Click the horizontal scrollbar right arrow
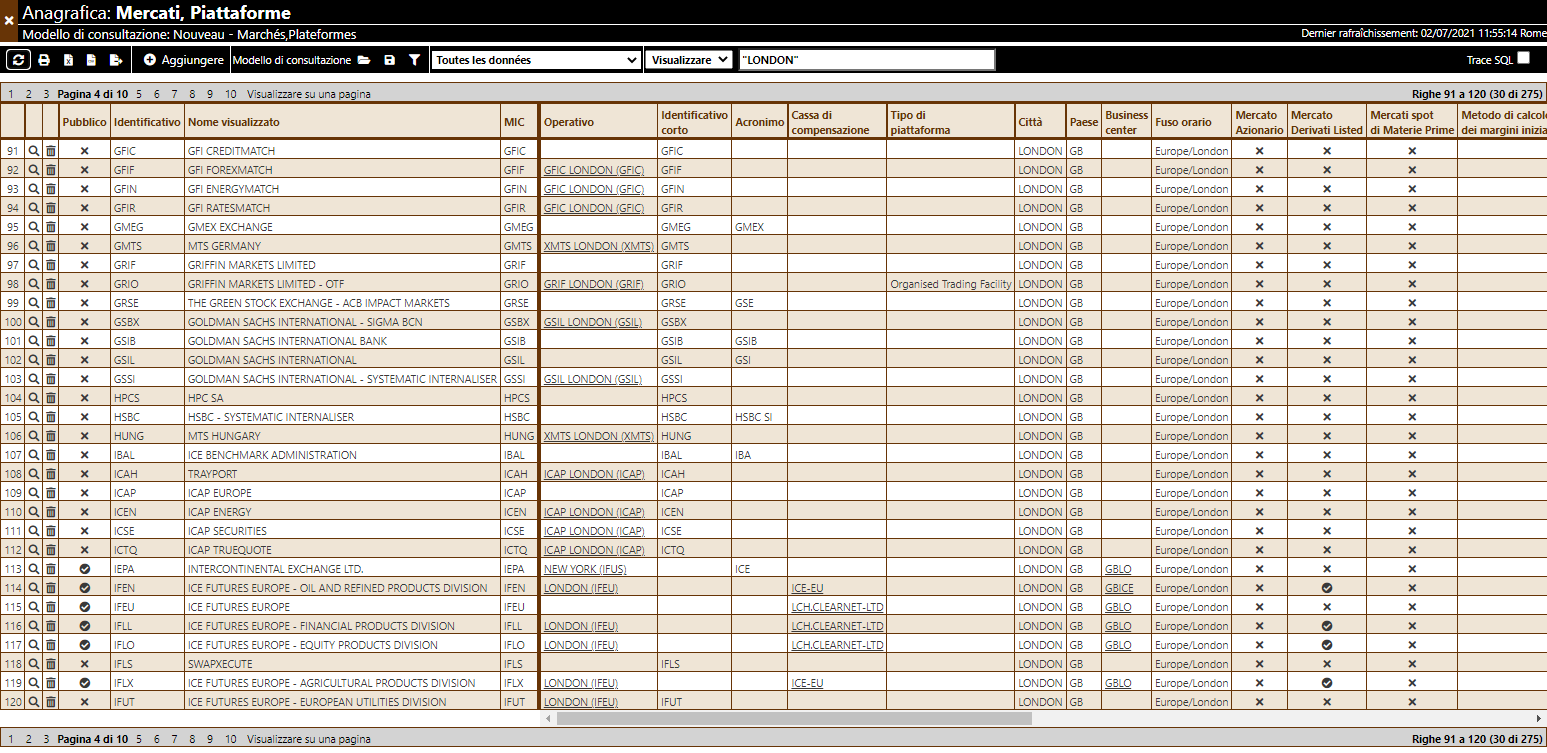 (x=1539, y=718)
